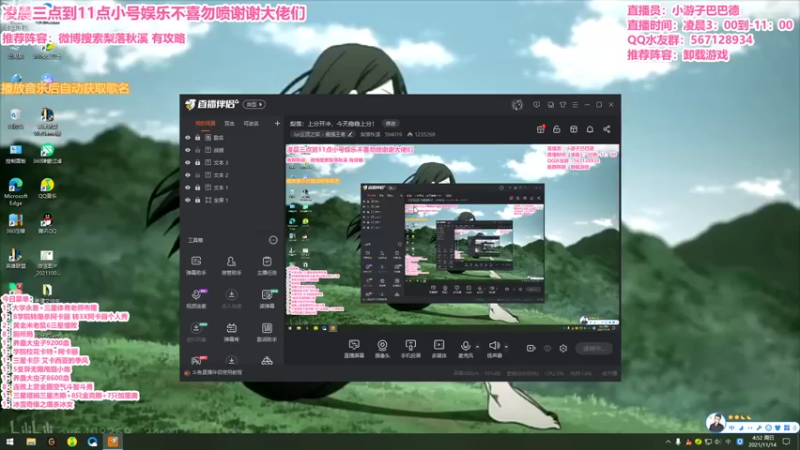Open the layout grid icon in the top-right toolbar
The image size is (800, 450).
pyautogui.click(x=573, y=129)
